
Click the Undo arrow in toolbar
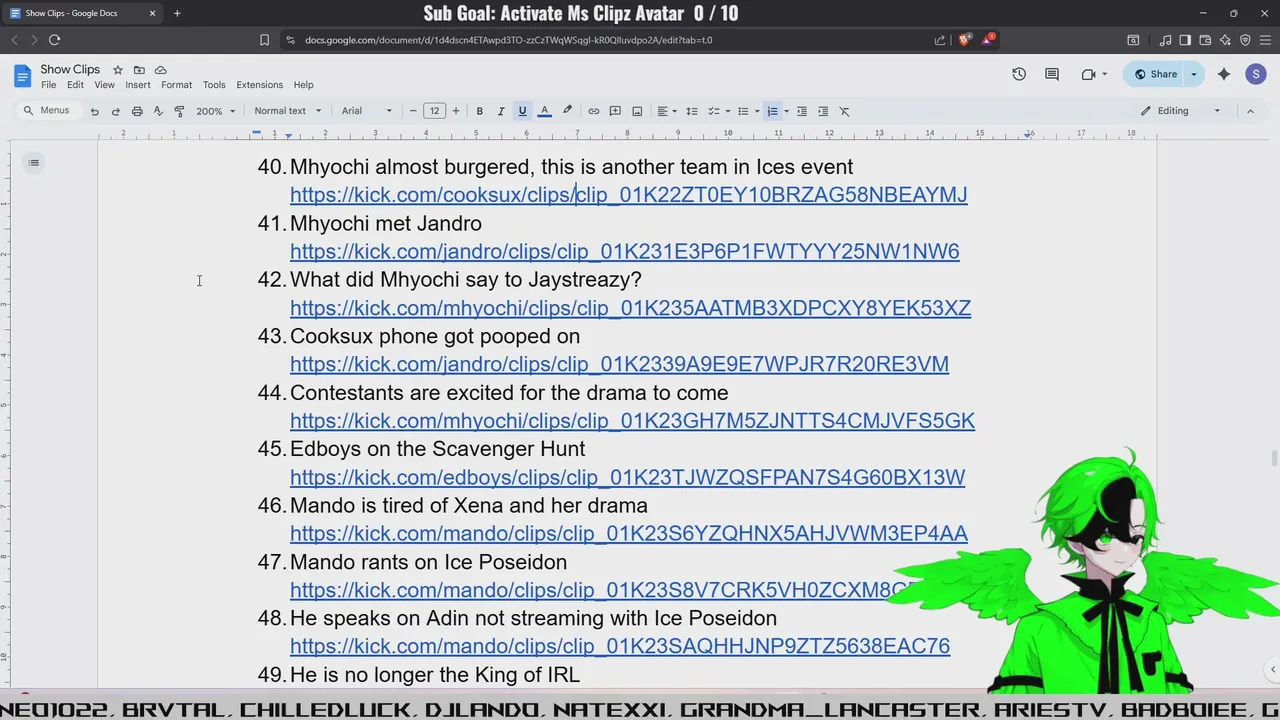[94, 111]
